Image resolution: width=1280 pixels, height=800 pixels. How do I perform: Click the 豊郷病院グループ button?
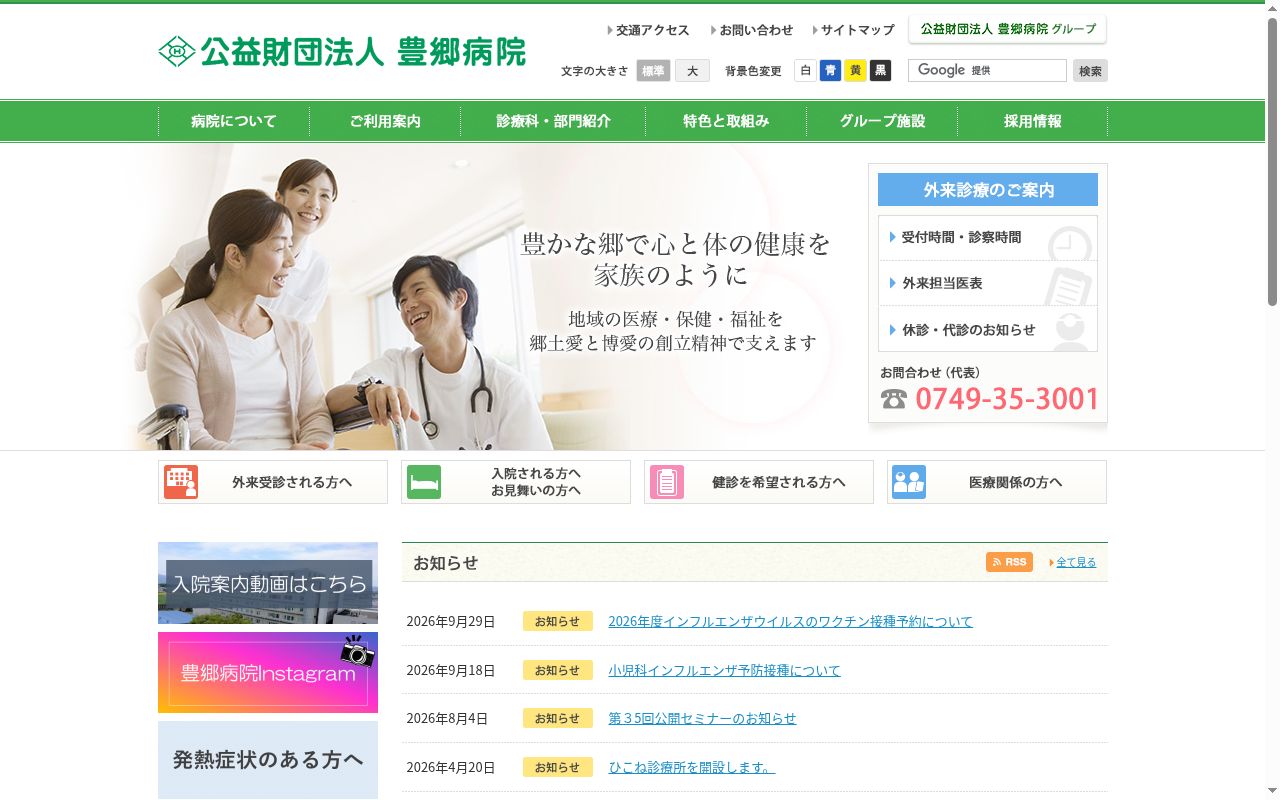[1008, 29]
